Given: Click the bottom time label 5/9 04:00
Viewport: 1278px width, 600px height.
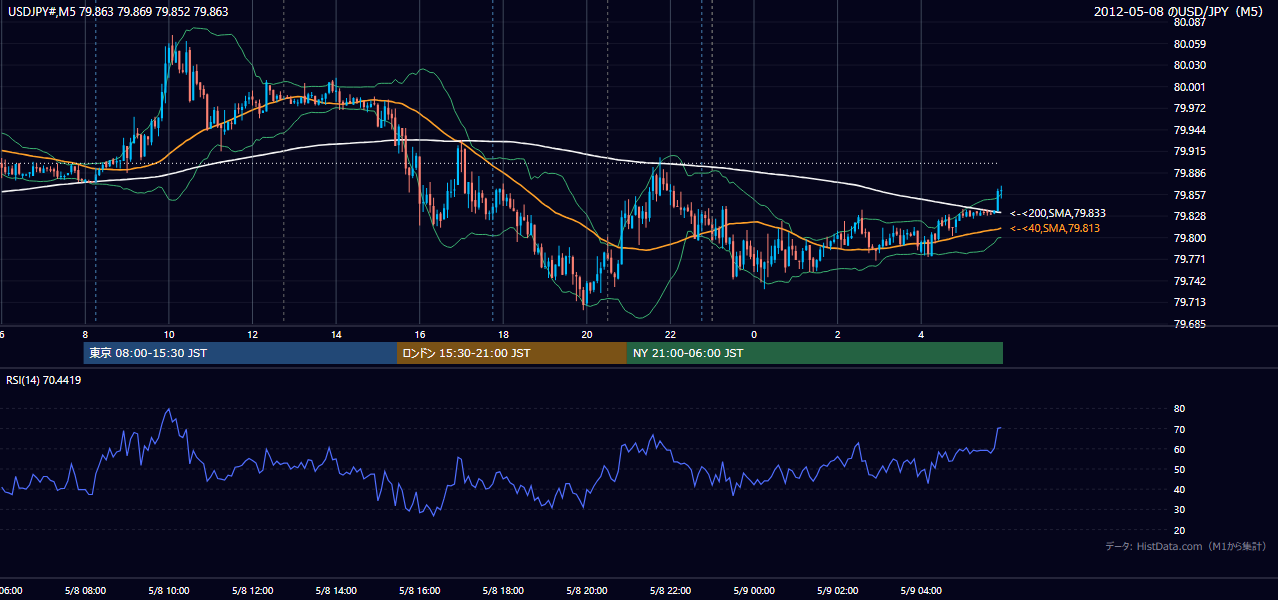Looking at the screenshot, I should [x=922, y=591].
